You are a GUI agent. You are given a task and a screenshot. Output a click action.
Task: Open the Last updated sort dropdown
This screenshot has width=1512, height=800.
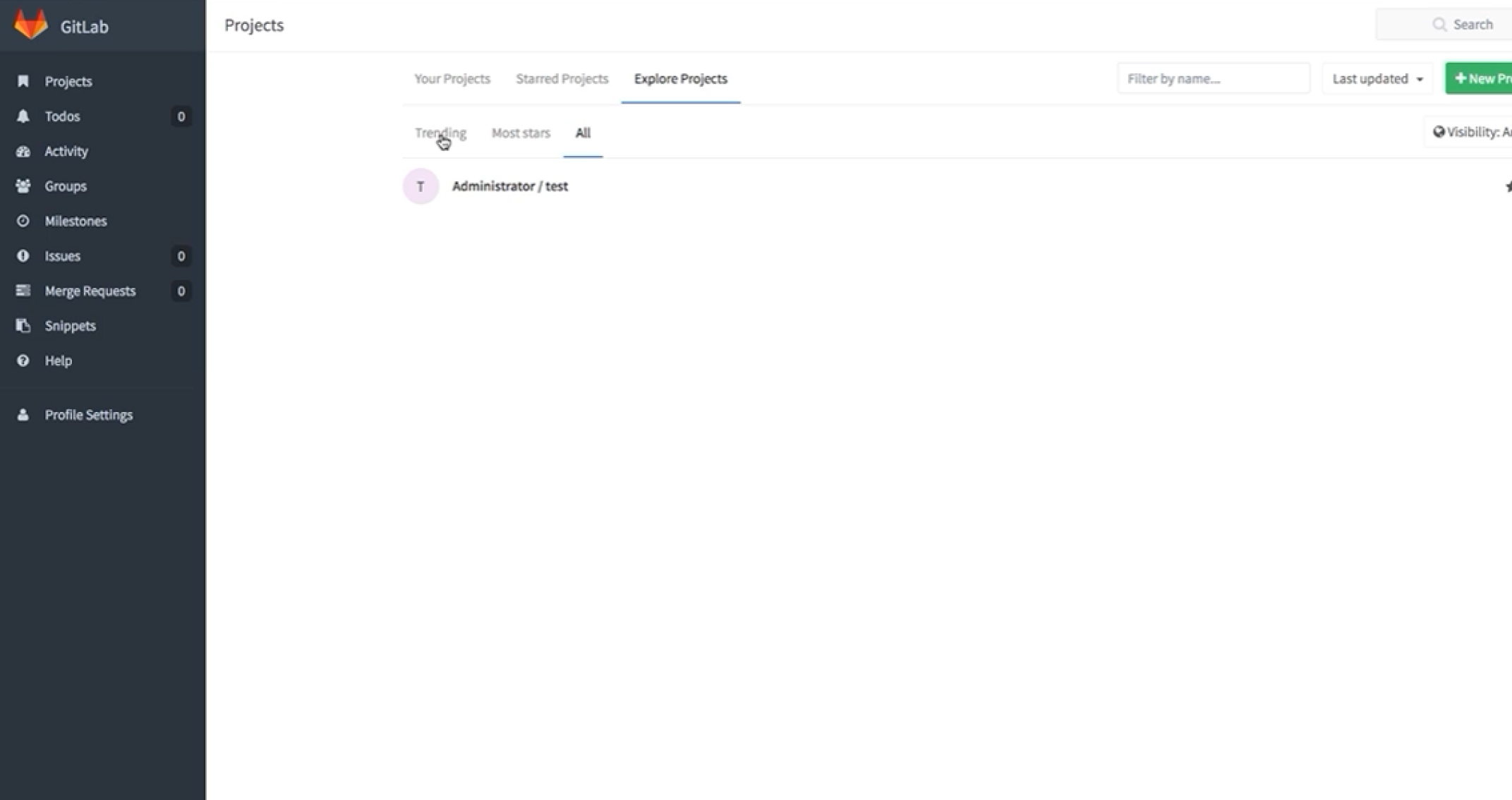1377,78
